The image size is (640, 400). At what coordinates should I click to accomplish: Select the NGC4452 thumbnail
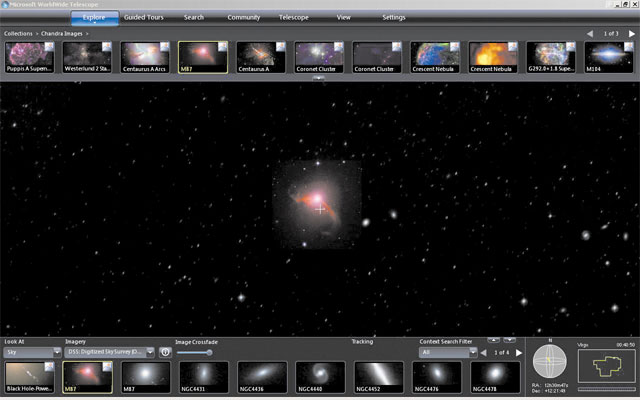coord(379,378)
